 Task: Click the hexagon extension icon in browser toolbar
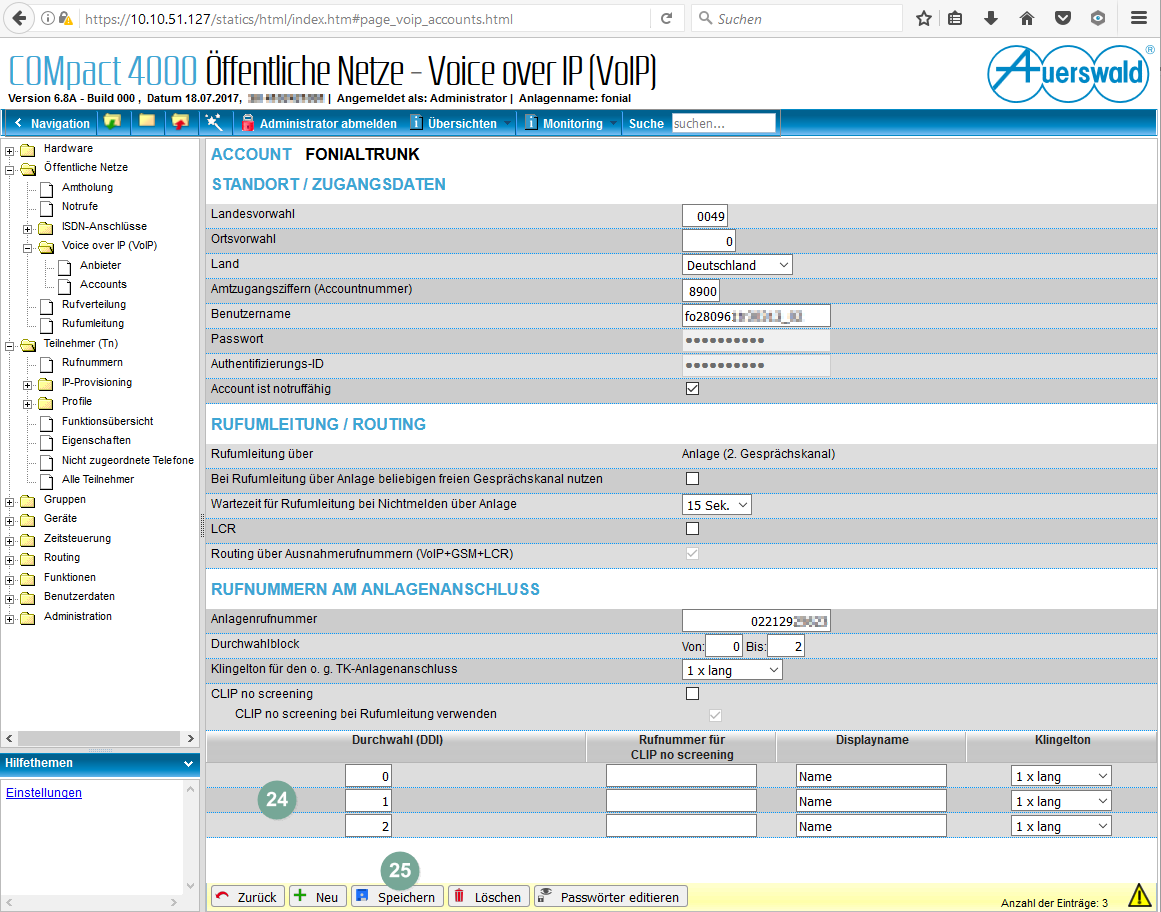click(x=1098, y=19)
